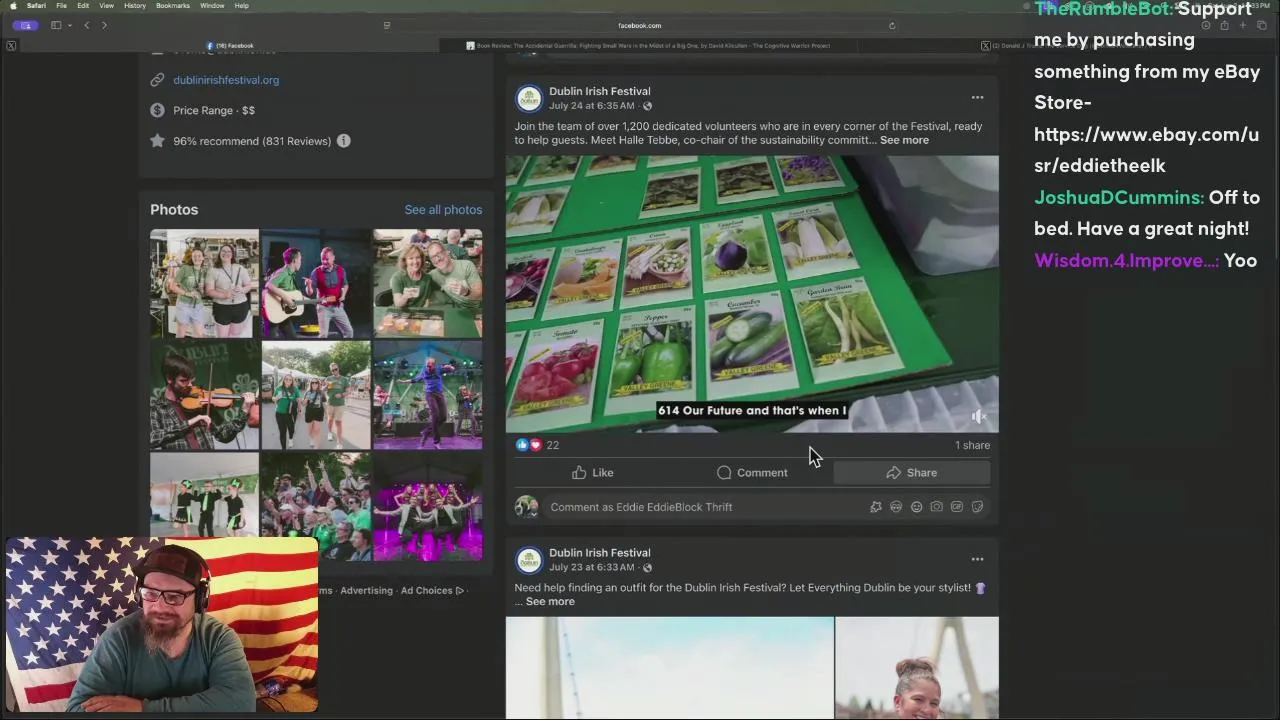The width and height of the screenshot is (1280, 720).
Task: Open the History menu
Action: (x=135, y=6)
